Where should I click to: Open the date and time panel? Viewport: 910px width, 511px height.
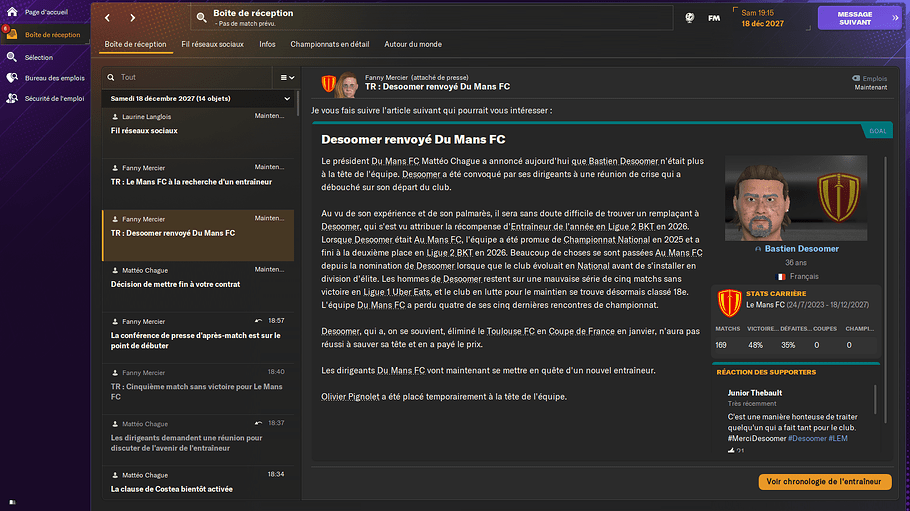point(774,18)
